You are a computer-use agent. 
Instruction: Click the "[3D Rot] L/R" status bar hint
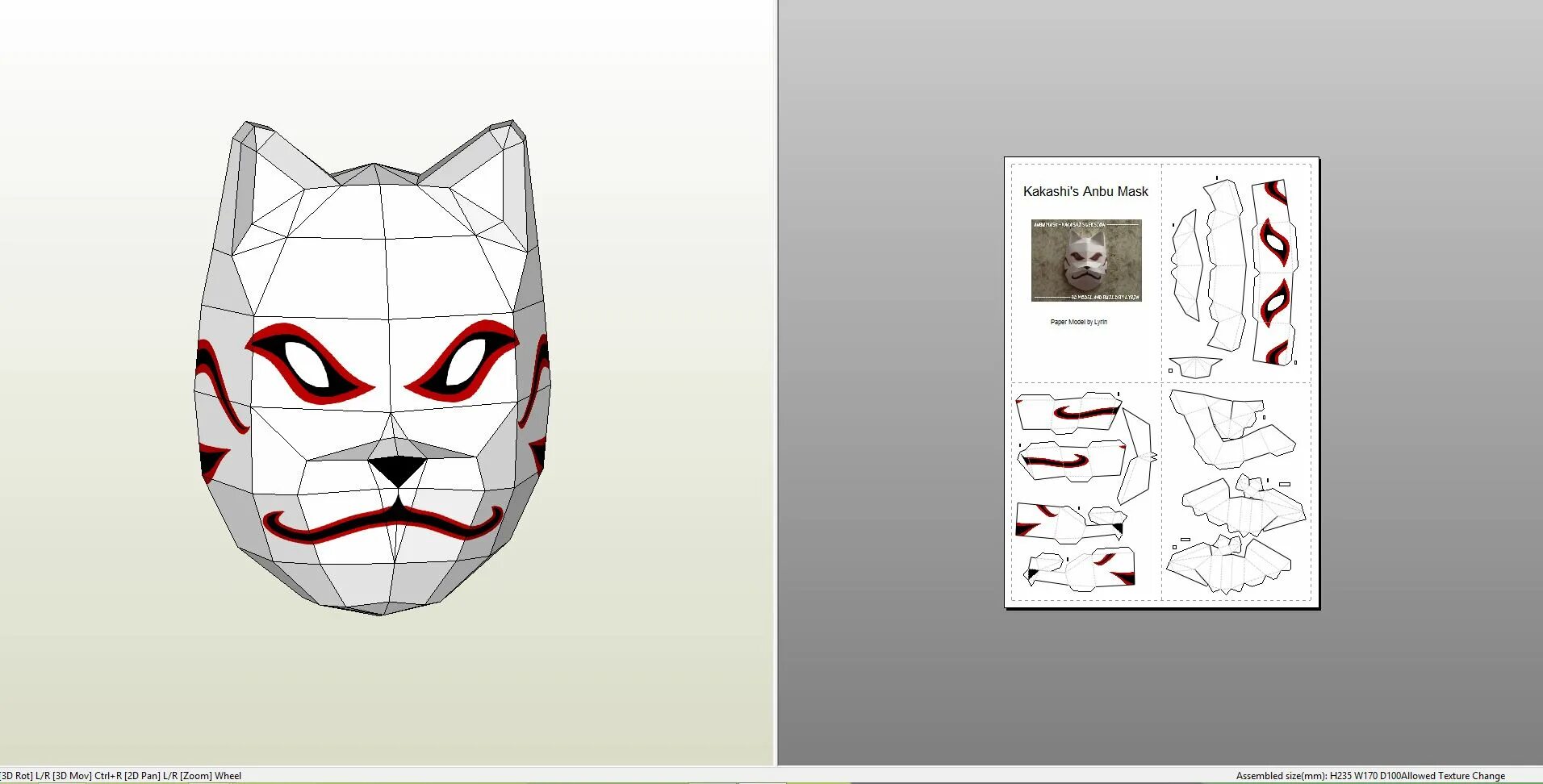pos(24,776)
